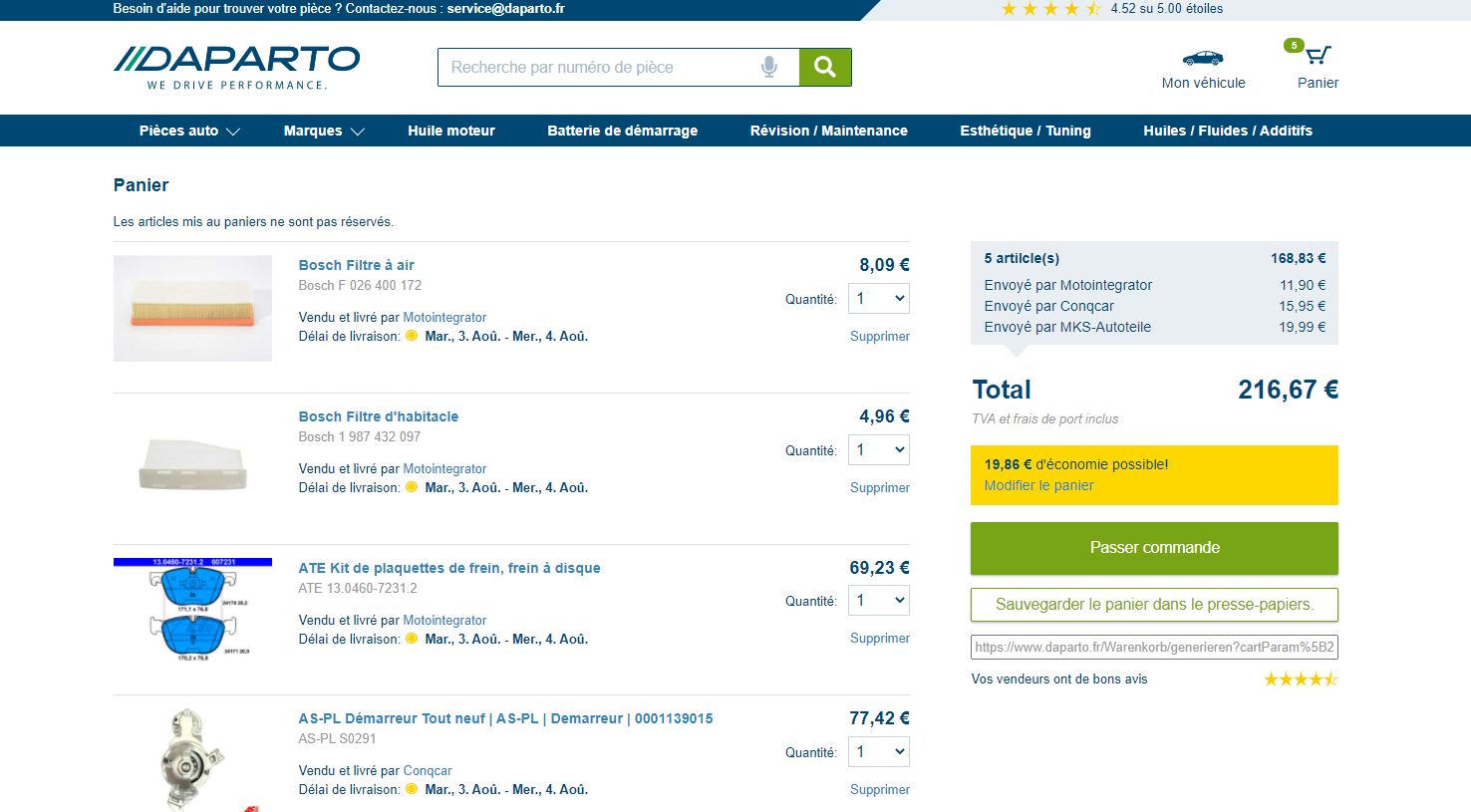The width and height of the screenshot is (1471, 812).
Task: Click Motointegrator seller link for cabin filter
Action: pyautogui.click(x=444, y=469)
